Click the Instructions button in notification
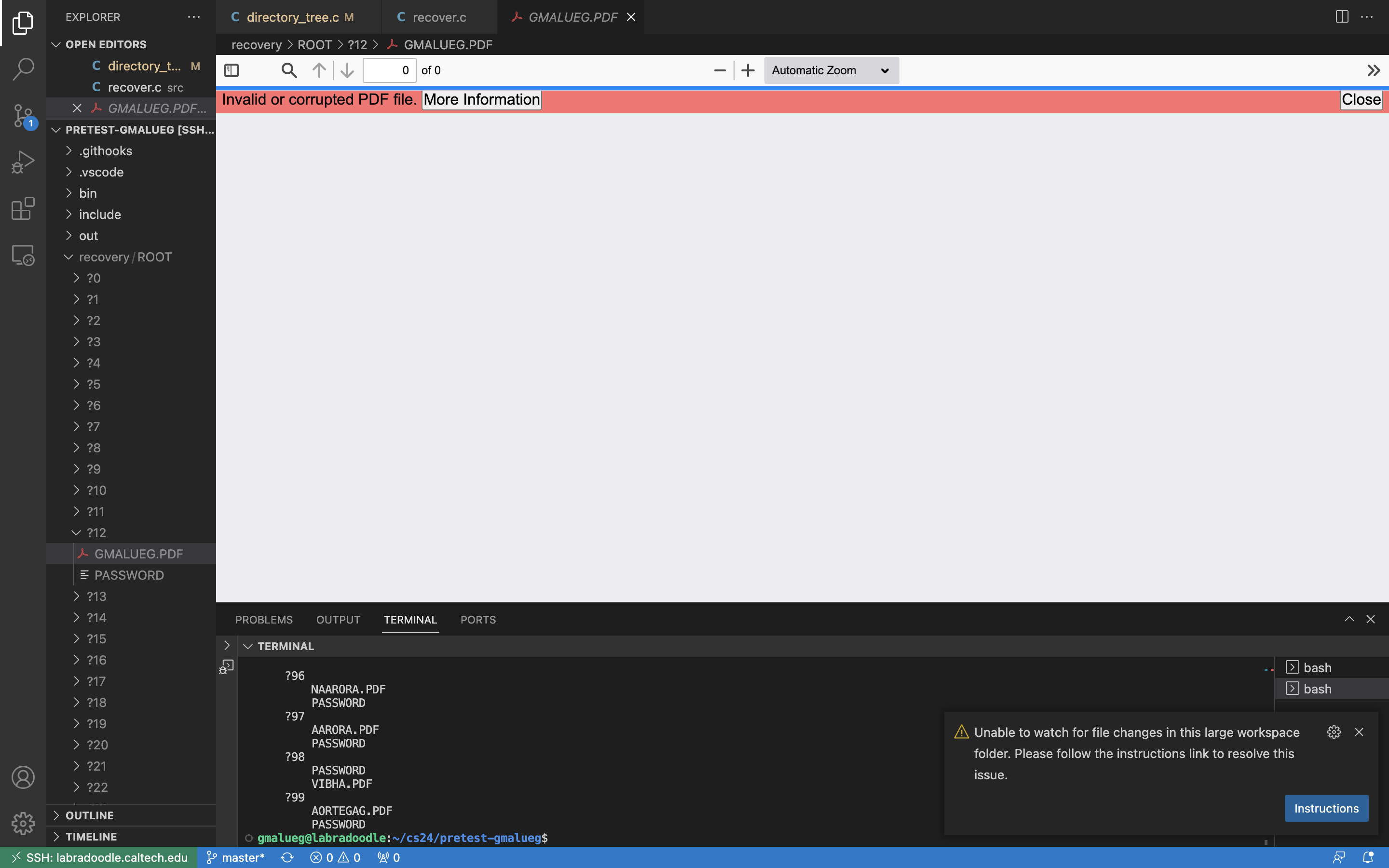 pyautogui.click(x=1325, y=808)
